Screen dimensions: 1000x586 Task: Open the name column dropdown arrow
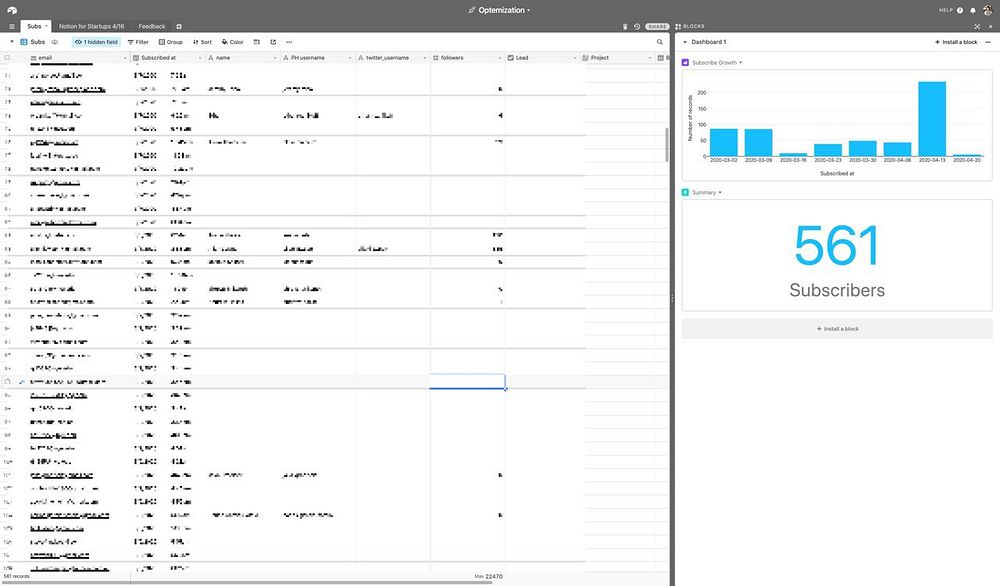(275, 58)
